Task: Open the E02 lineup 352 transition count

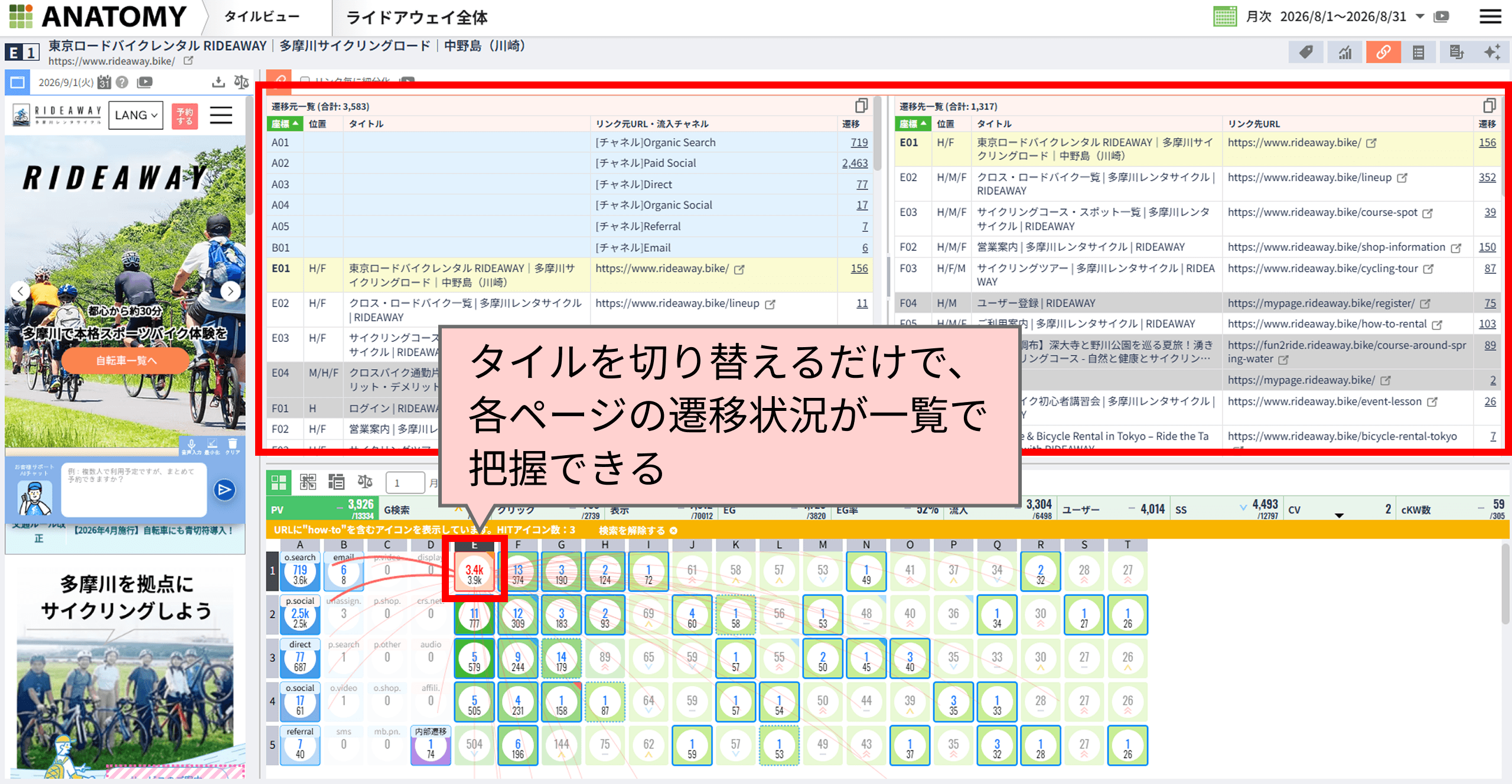Action: pos(1487,178)
